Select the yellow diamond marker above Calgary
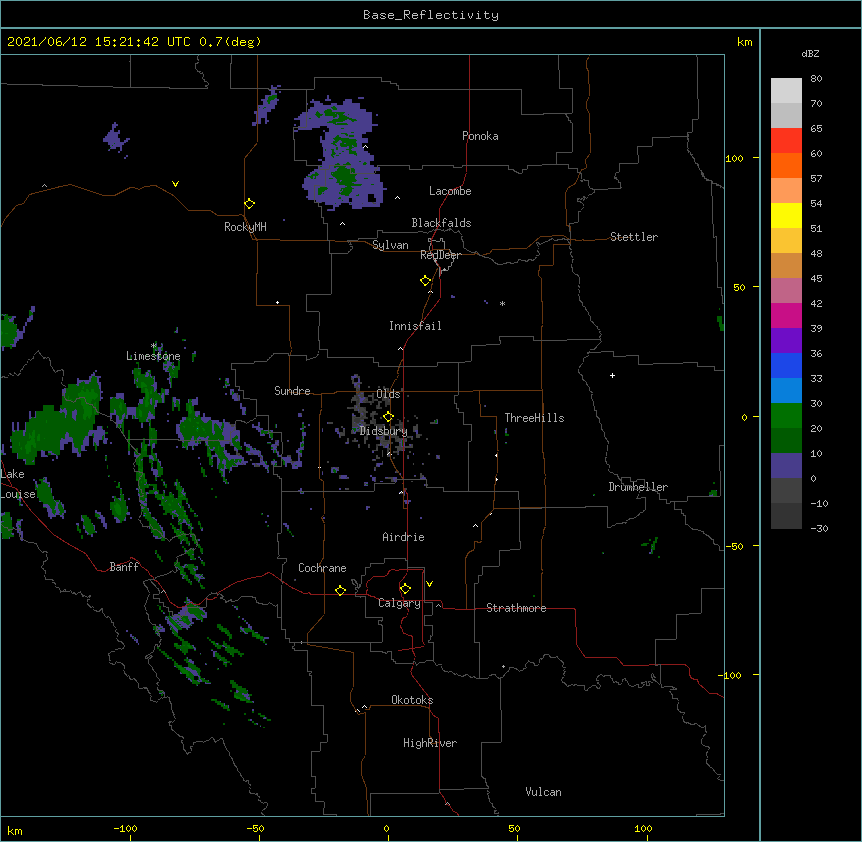862x842 pixels. [405, 589]
